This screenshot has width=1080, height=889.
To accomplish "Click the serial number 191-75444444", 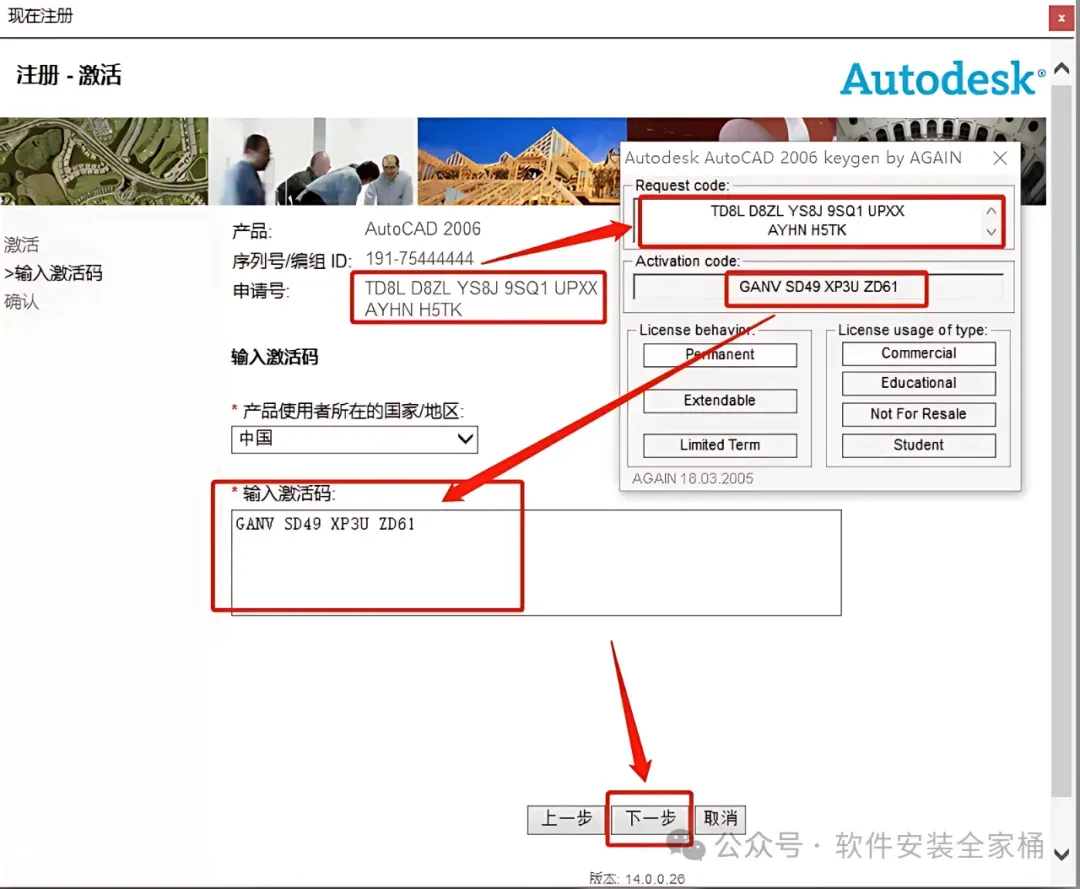I will click(x=419, y=259).
